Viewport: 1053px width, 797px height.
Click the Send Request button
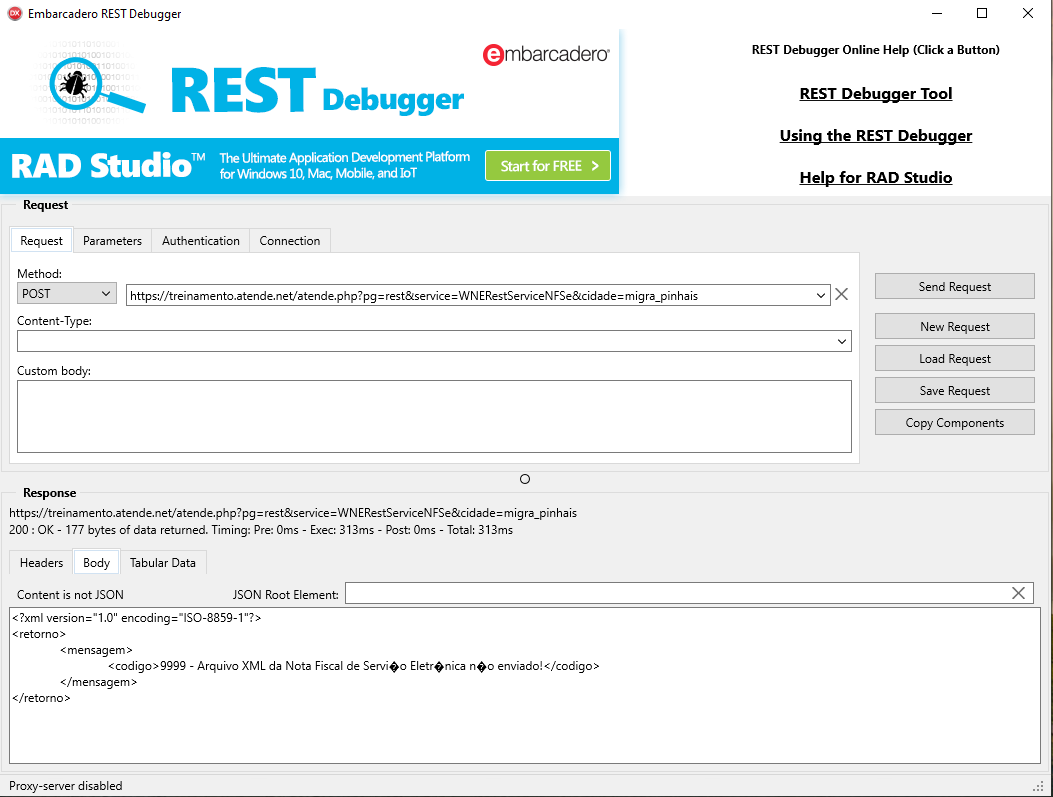click(954, 286)
